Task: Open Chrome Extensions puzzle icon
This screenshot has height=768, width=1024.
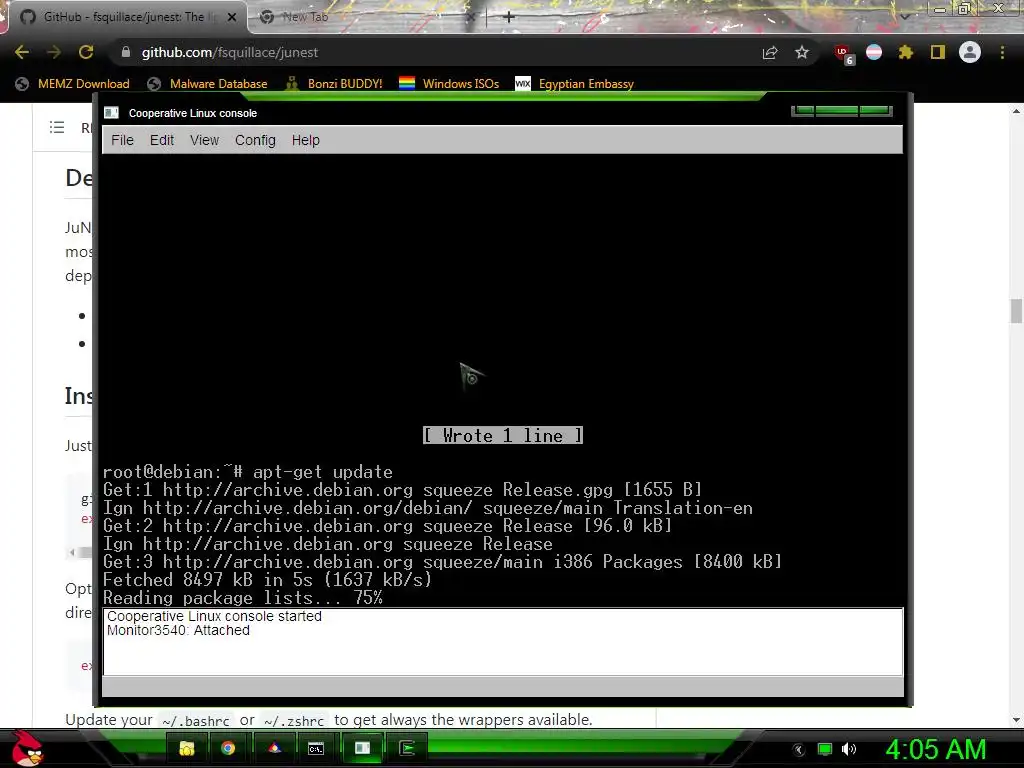Action: [x=906, y=52]
